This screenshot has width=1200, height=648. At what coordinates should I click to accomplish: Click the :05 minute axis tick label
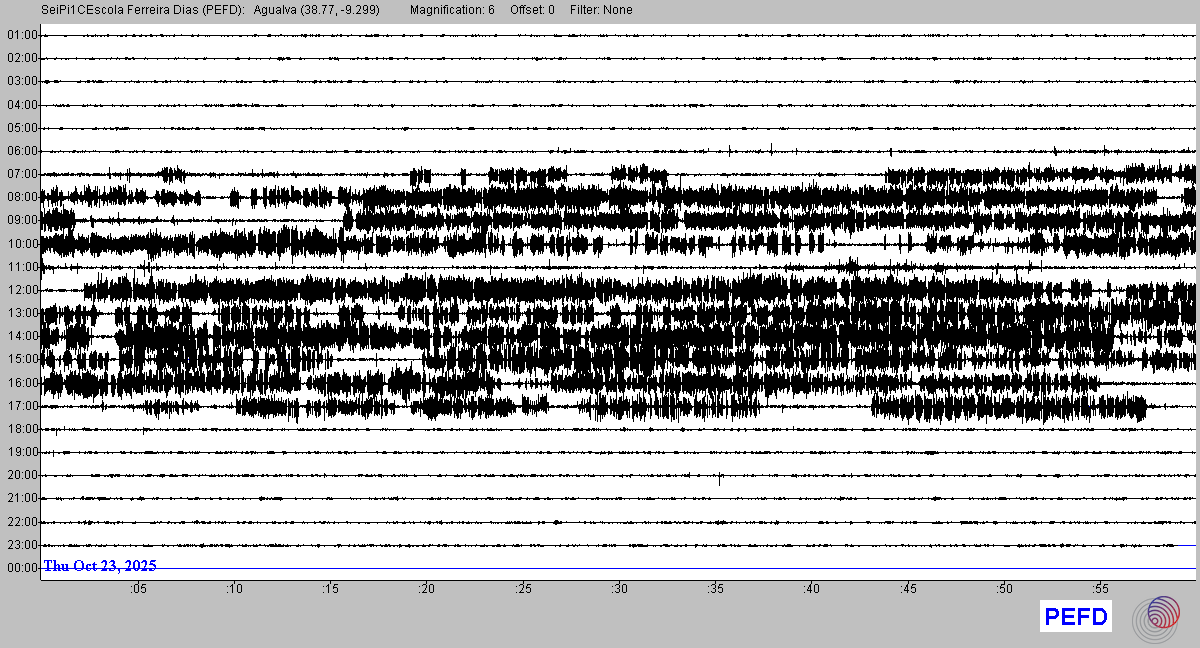point(138,590)
